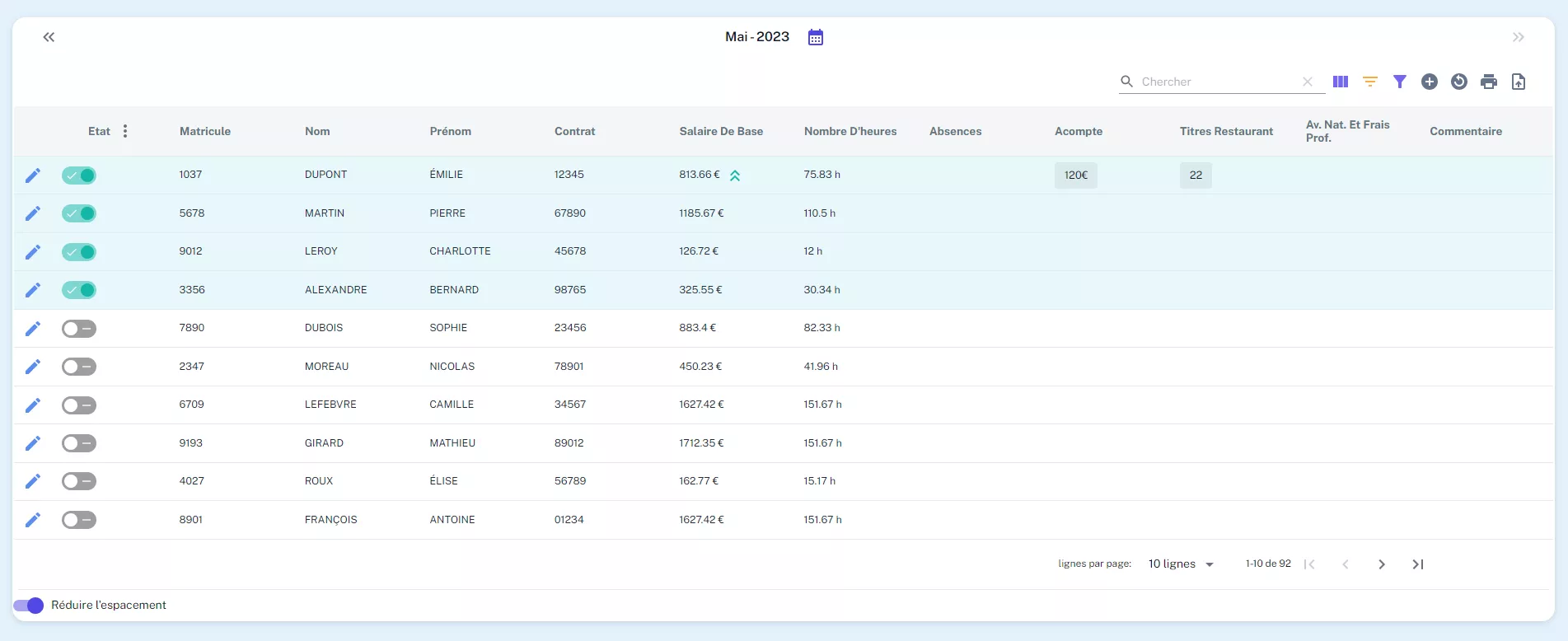Enable the Etat toggle for DUBOIS
The image size is (1568, 641).
[79, 329]
